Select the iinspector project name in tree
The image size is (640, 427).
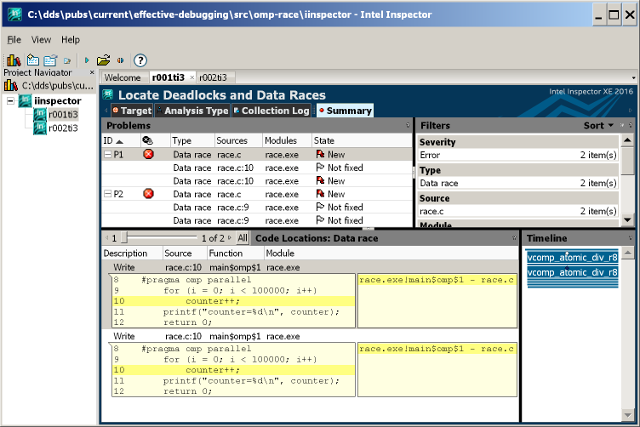(58, 101)
